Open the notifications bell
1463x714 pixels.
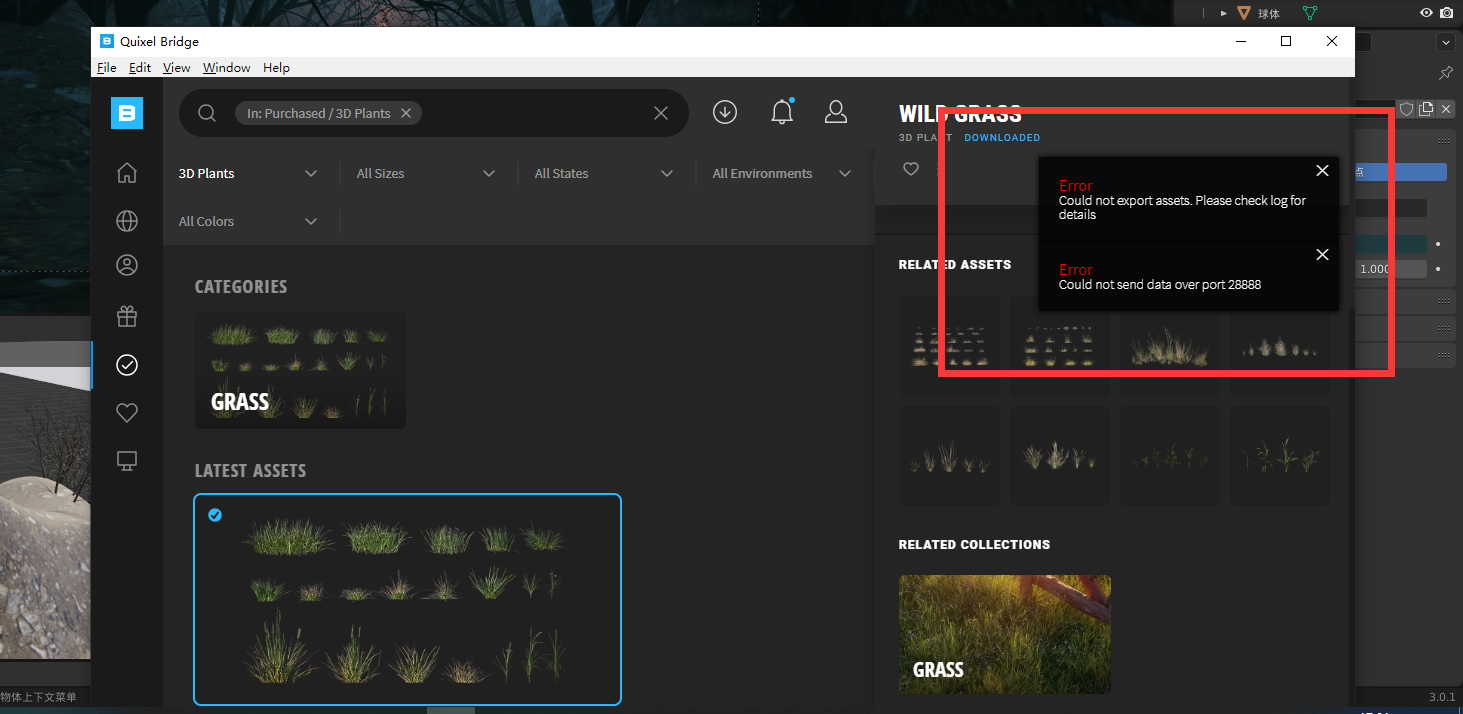pos(782,112)
